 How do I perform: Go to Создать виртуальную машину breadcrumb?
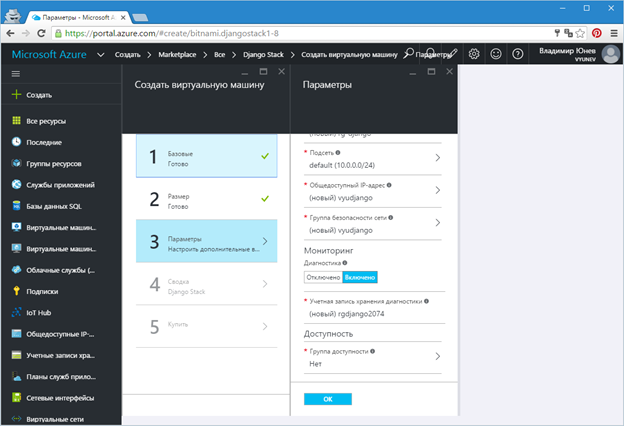[349, 55]
